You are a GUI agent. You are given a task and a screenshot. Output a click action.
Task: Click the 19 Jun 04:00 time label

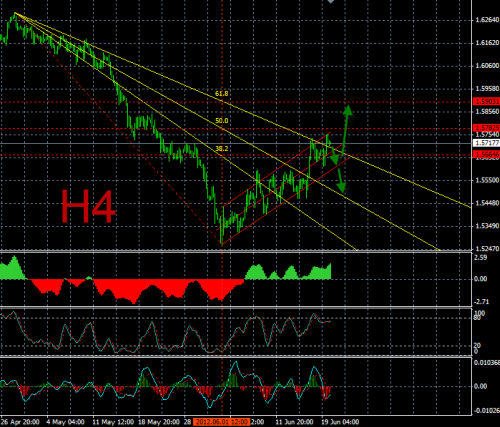coord(340,422)
